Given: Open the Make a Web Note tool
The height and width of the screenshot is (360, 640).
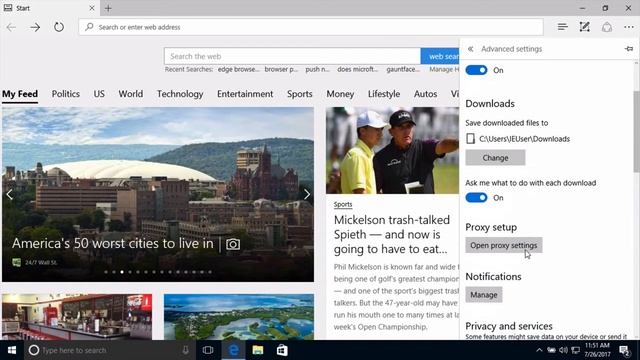Looking at the screenshot, I should [x=584, y=27].
